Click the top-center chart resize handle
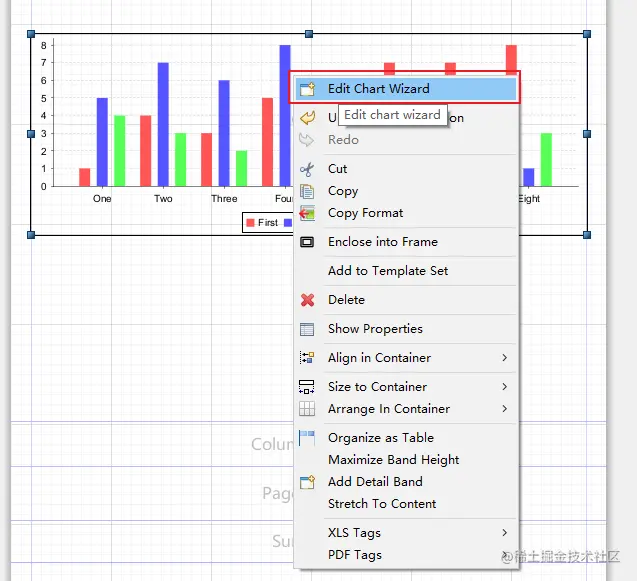637x581 pixels. pyautogui.click(x=309, y=34)
